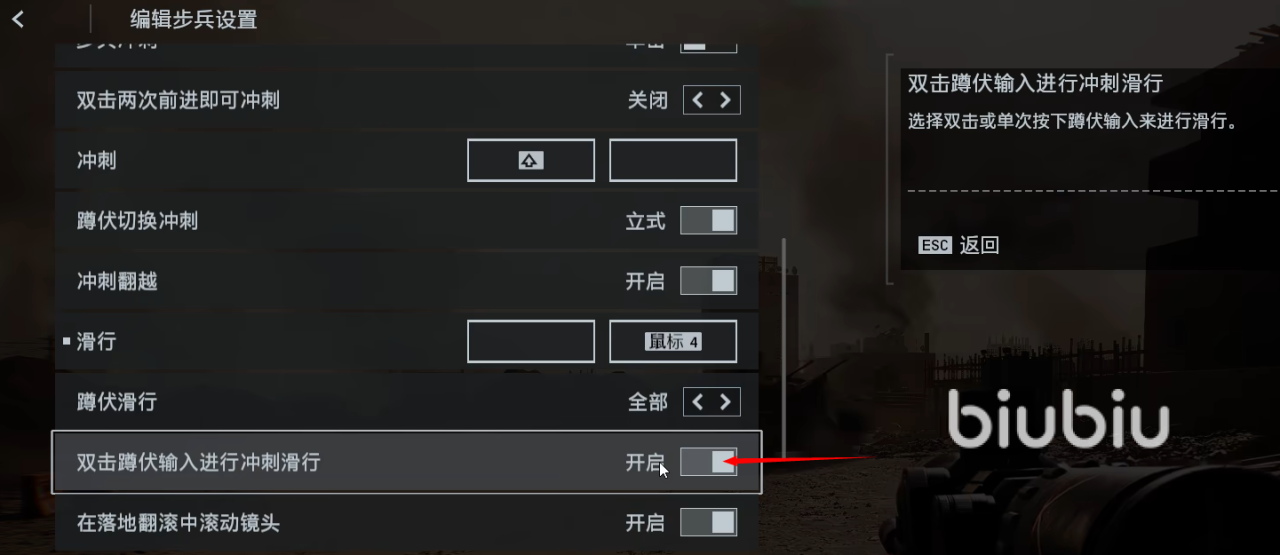The image size is (1280, 555).
Task: Select the 蹲伏滑行 settings row label
Action: (117, 402)
